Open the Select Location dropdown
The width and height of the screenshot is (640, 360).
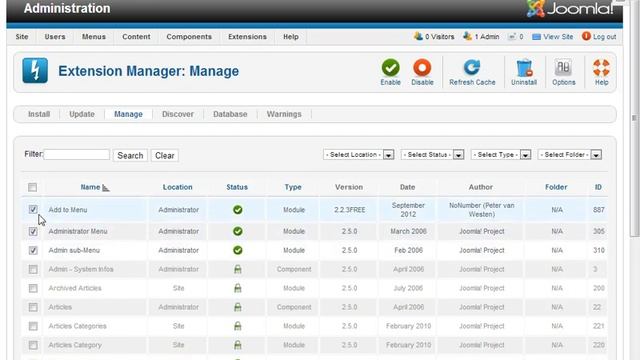pos(358,155)
